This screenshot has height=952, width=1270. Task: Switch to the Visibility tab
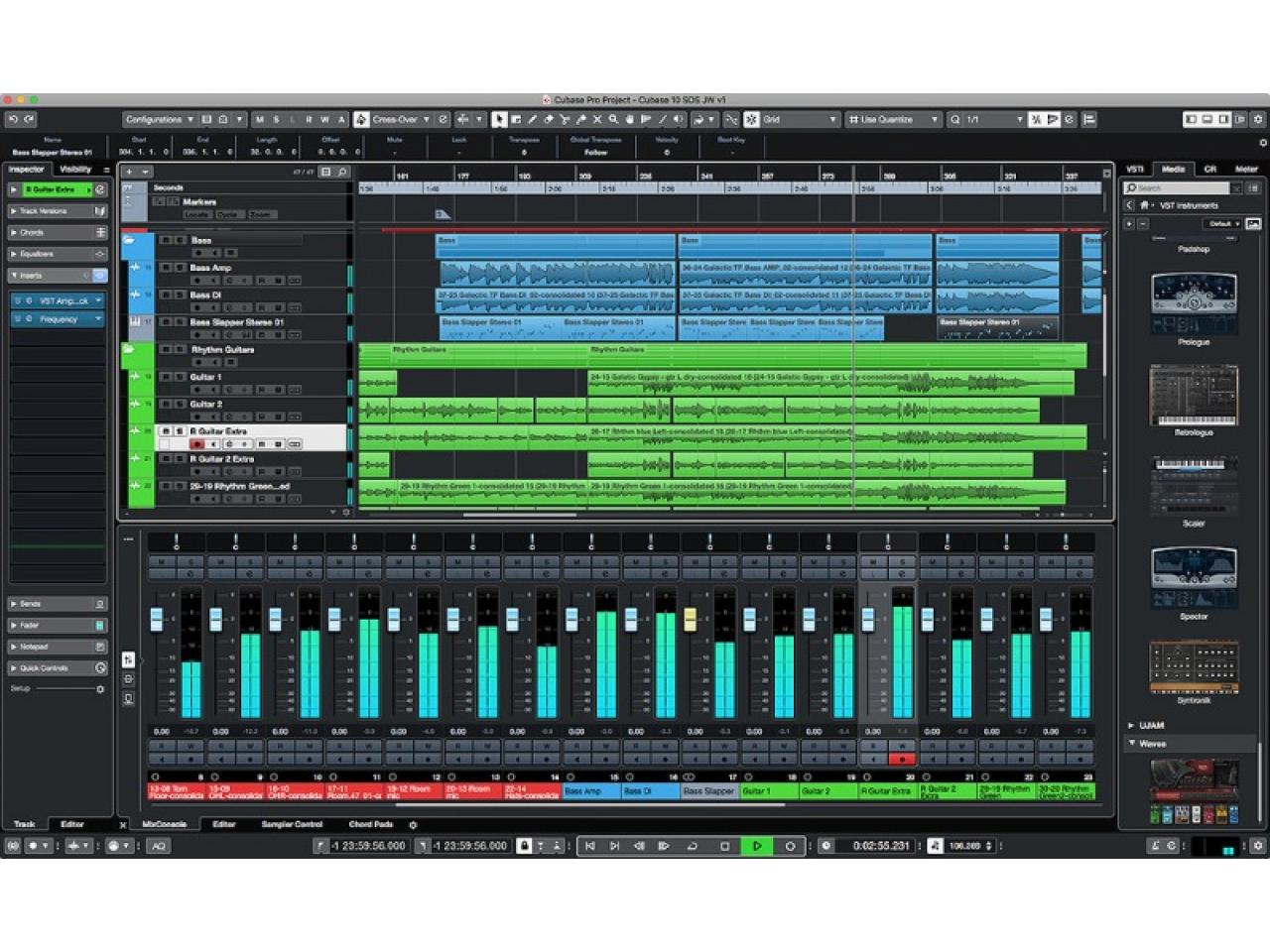pos(75,170)
